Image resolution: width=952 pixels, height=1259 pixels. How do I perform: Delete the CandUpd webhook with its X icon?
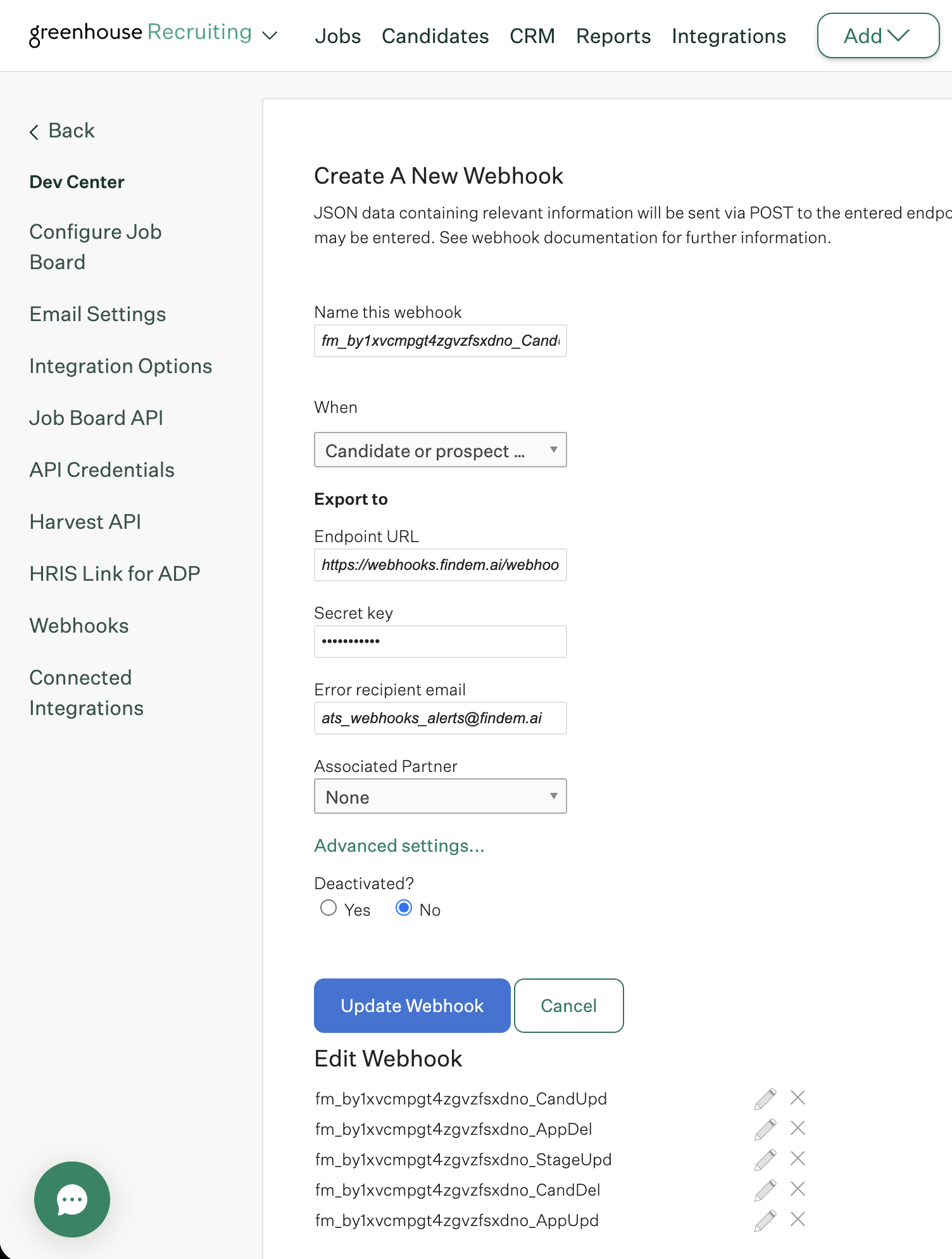[798, 1098]
